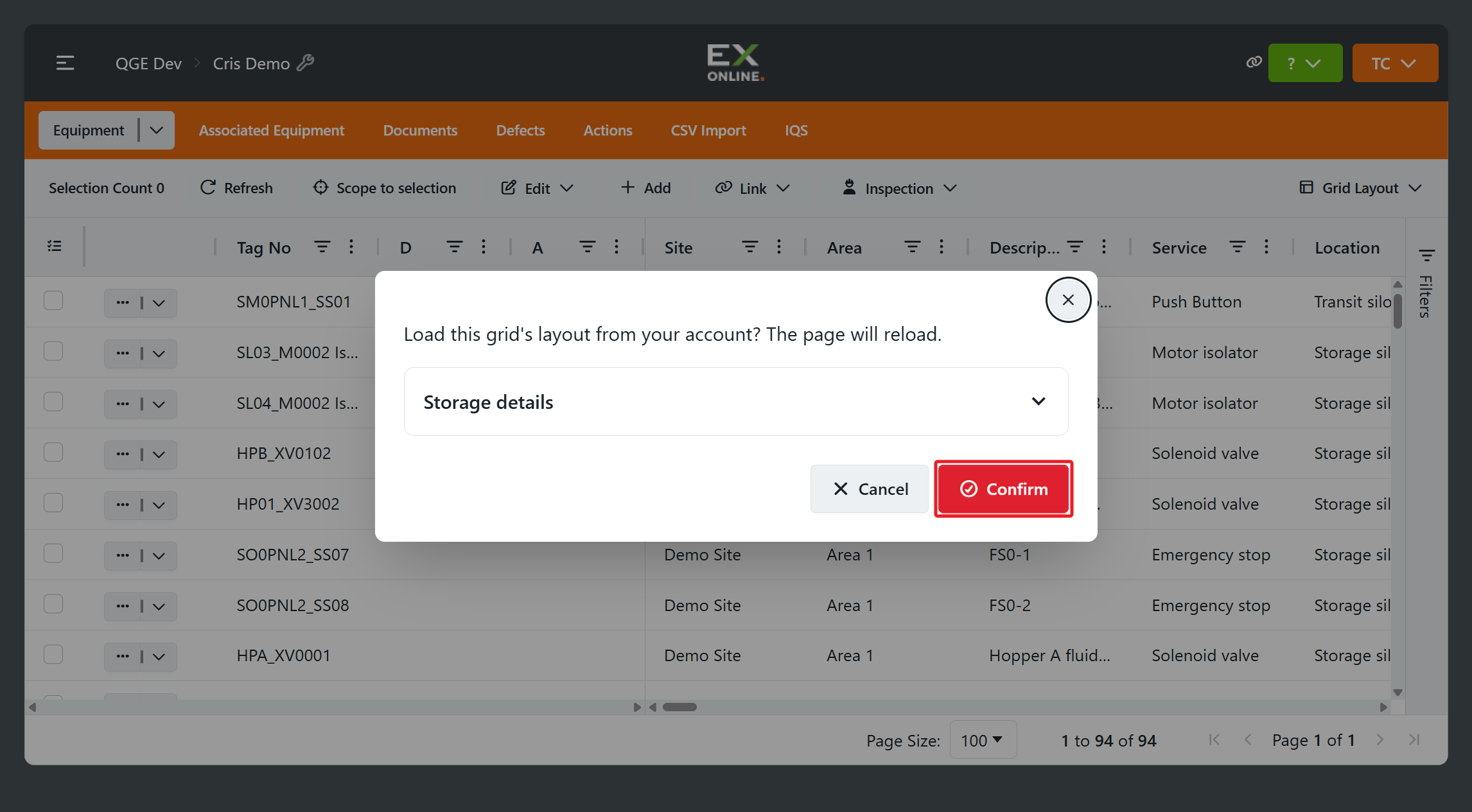This screenshot has height=812, width=1472.
Task: Go to the CSV Import tab
Action: (x=708, y=130)
